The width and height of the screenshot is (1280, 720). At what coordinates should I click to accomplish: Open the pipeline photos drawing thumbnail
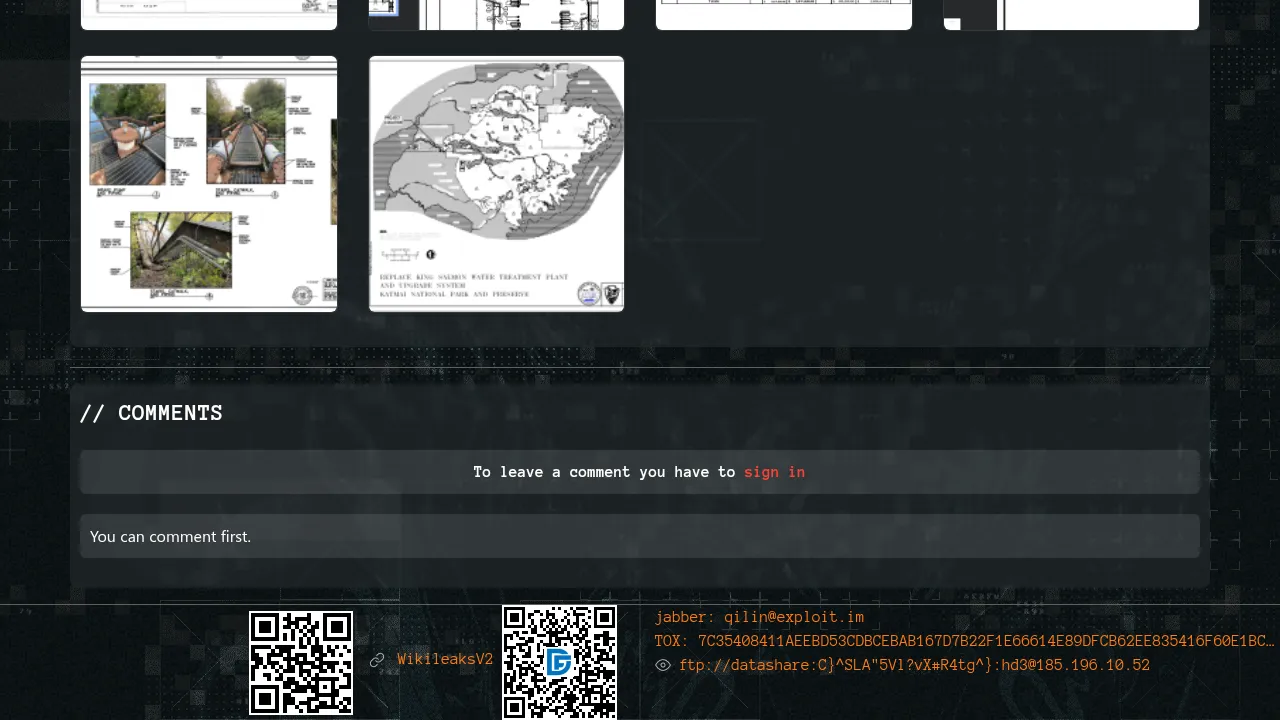click(209, 184)
